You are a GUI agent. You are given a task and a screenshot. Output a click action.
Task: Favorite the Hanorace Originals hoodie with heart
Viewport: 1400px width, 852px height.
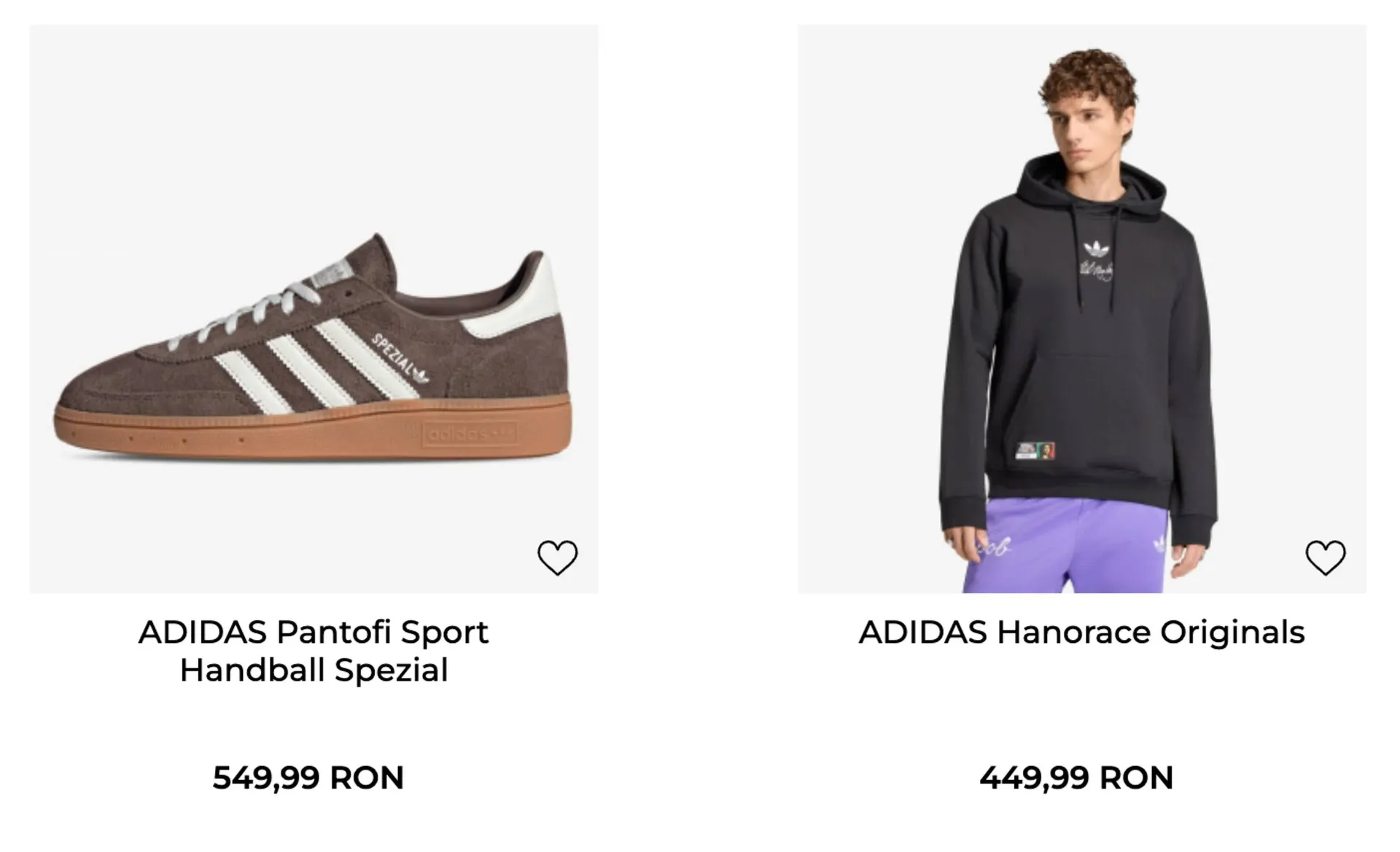coord(1325,558)
